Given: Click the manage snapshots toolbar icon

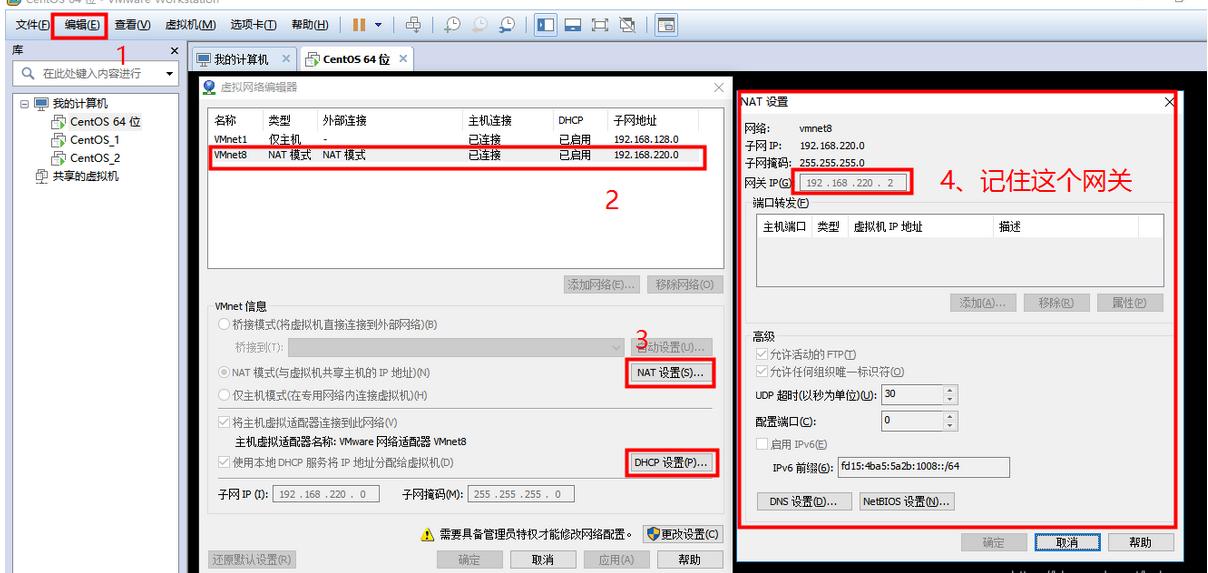Looking at the screenshot, I should (508, 24).
